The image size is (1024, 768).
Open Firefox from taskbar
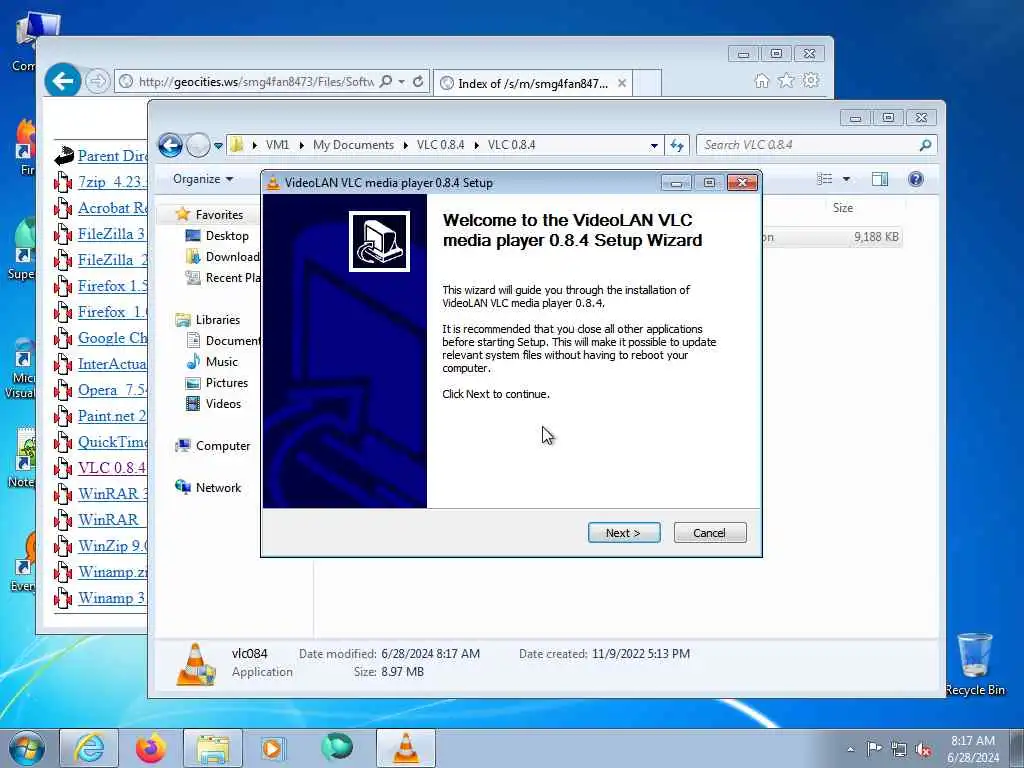click(x=151, y=748)
